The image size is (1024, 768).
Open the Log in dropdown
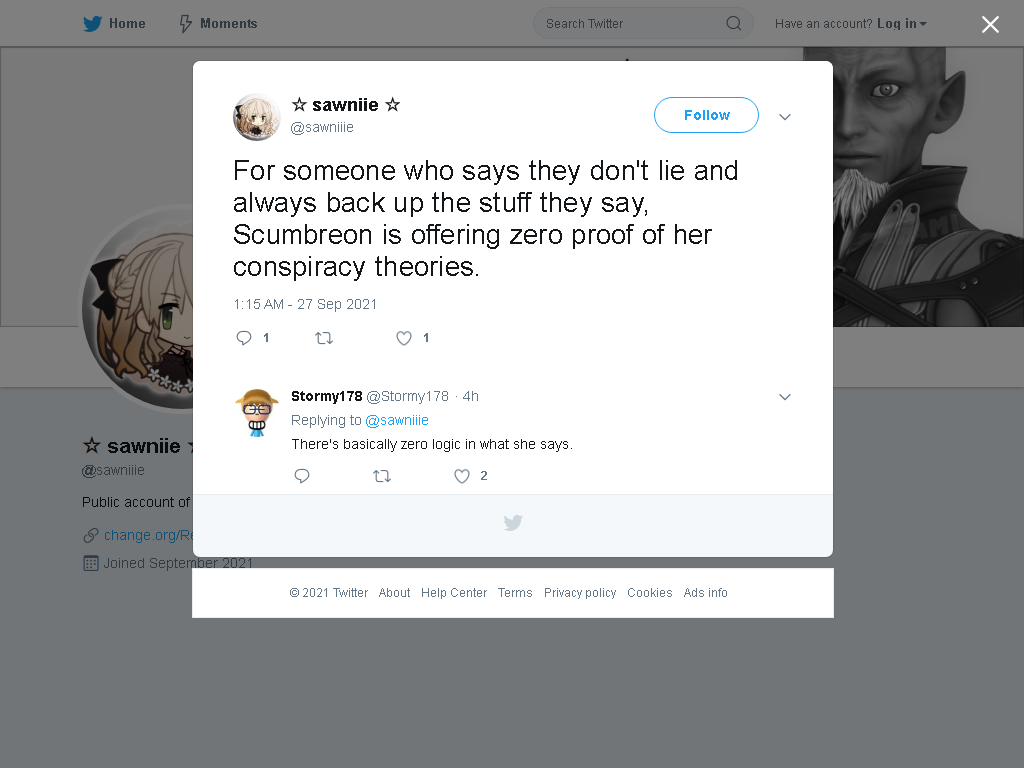coord(902,24)
